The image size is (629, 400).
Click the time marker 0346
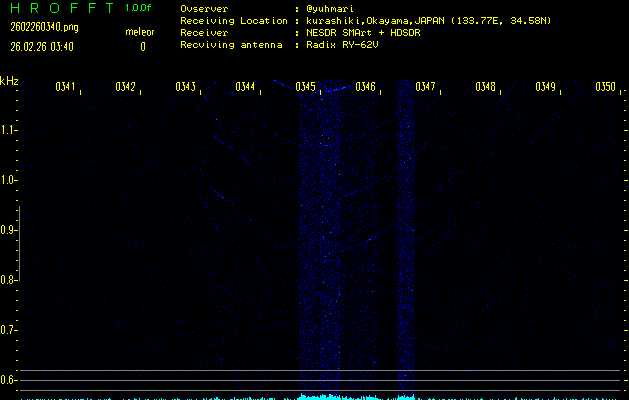pyautogui.click(x=365, y=87)
